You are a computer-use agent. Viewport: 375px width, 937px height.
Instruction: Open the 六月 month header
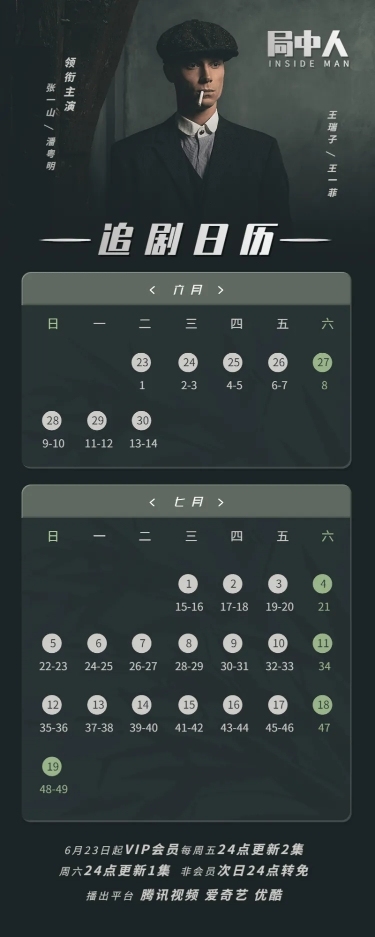click(186, 290)
